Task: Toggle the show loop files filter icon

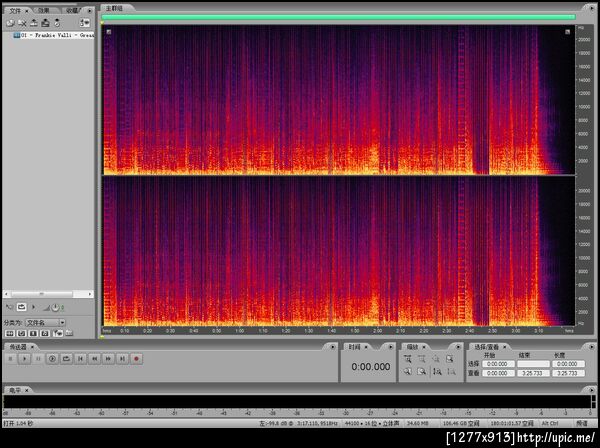Action: coord(21,333)
